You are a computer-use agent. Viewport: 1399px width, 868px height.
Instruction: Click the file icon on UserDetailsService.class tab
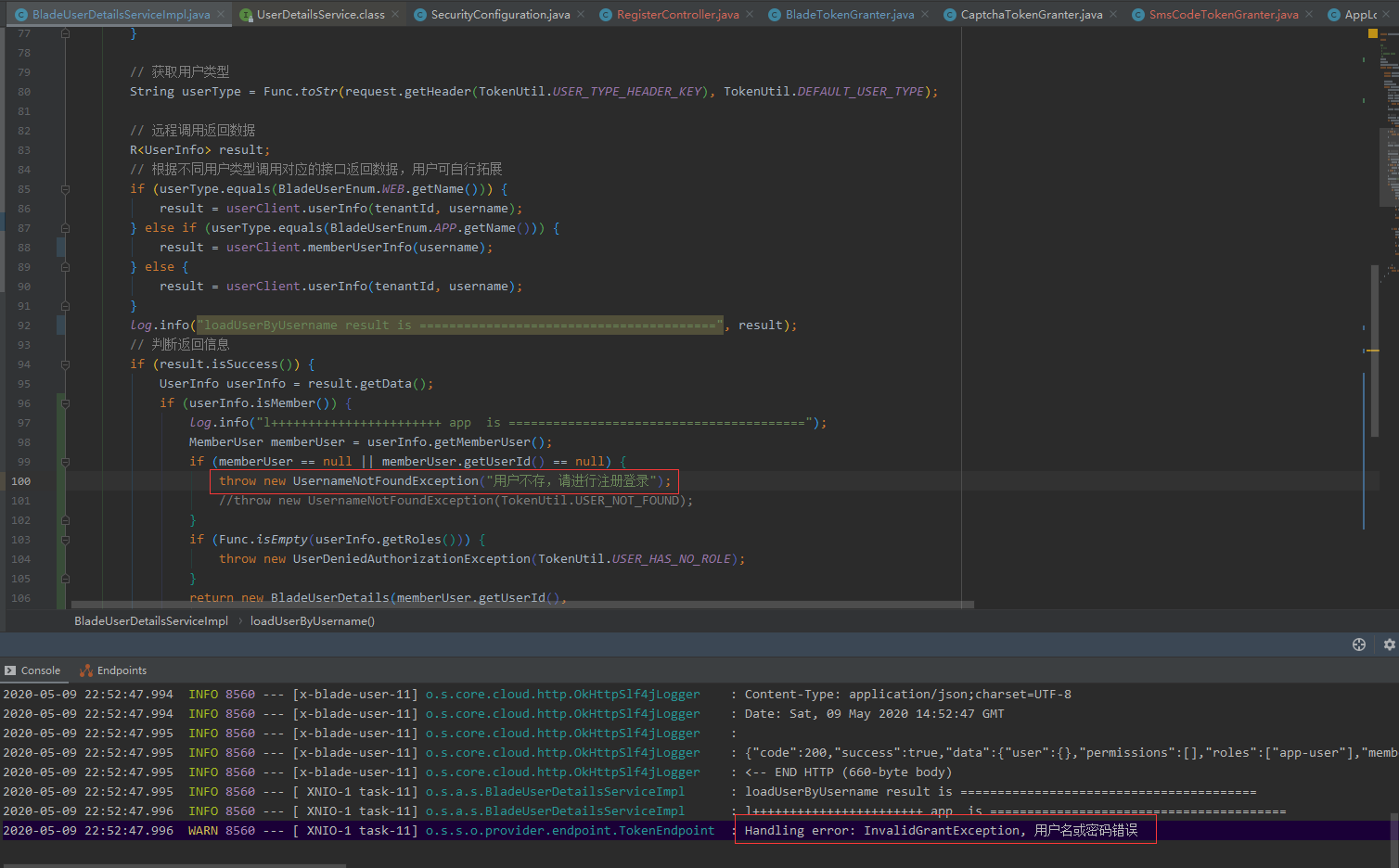tap(246, 15)
